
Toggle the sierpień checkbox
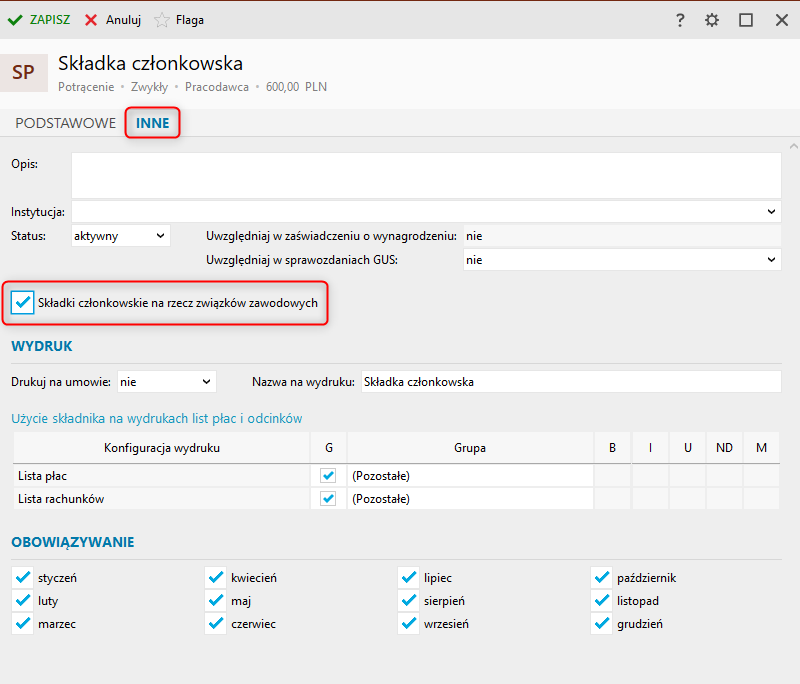tap(409, 600)
